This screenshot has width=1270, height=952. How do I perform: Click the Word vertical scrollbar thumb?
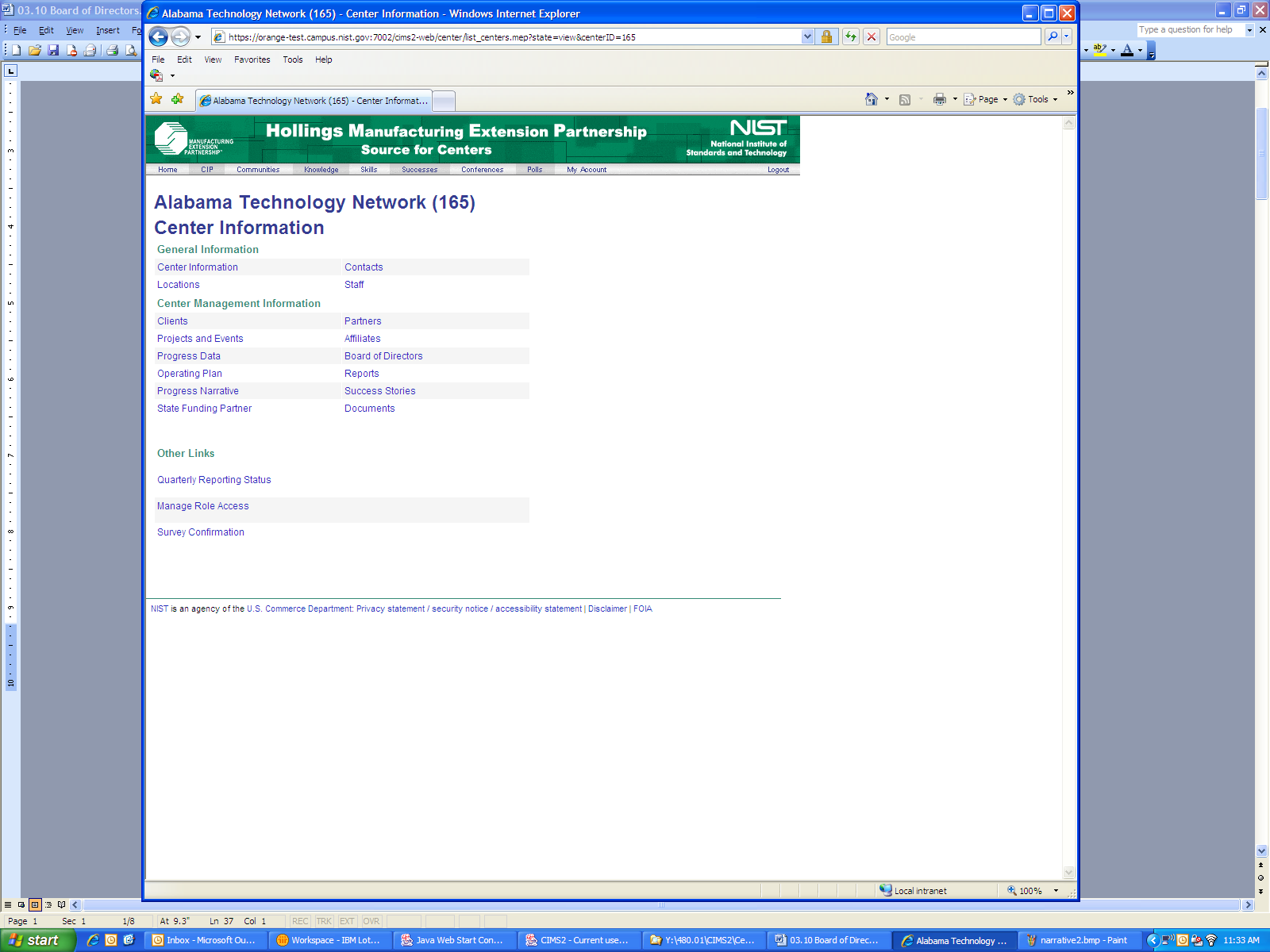[x=1261, y=152]
